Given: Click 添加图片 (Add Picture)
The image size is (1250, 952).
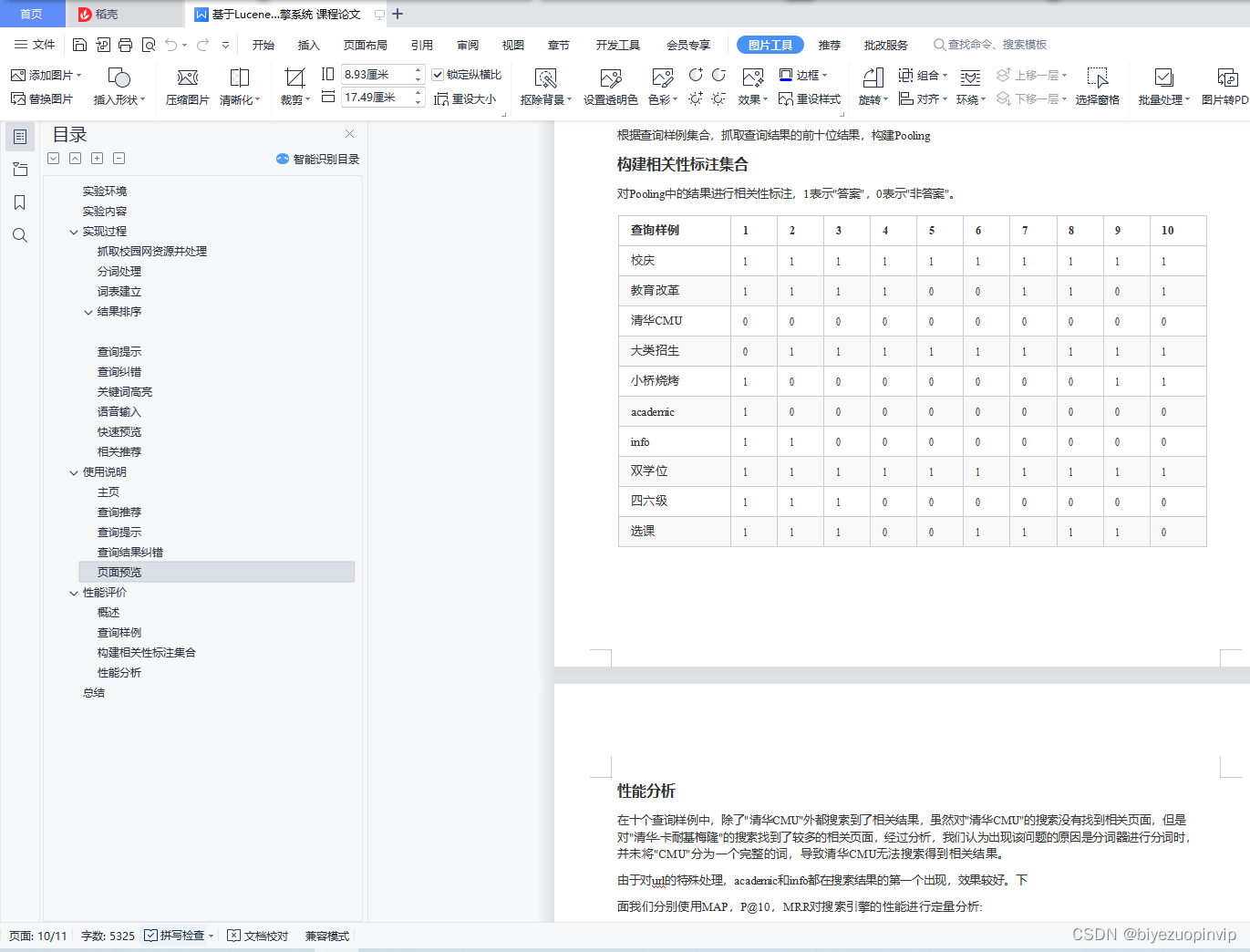Looking at the screenshot, I should click(x=46, y=75).
